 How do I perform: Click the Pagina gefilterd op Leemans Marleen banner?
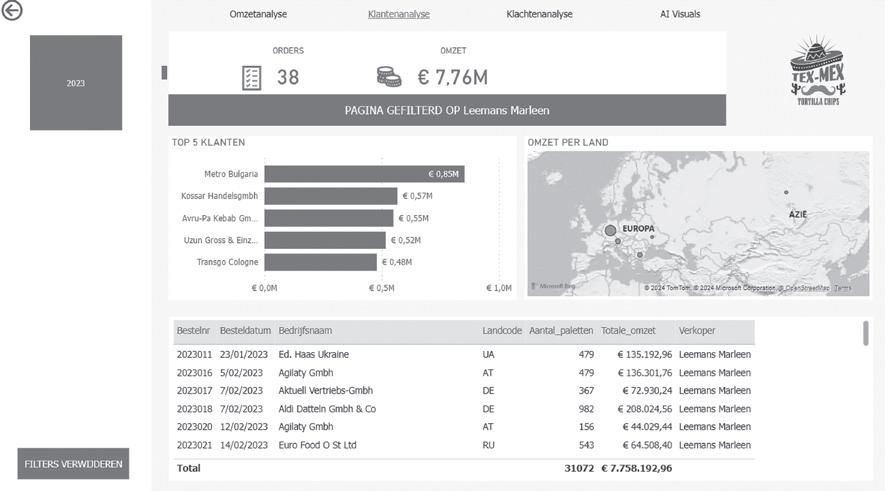pos(447,110)
